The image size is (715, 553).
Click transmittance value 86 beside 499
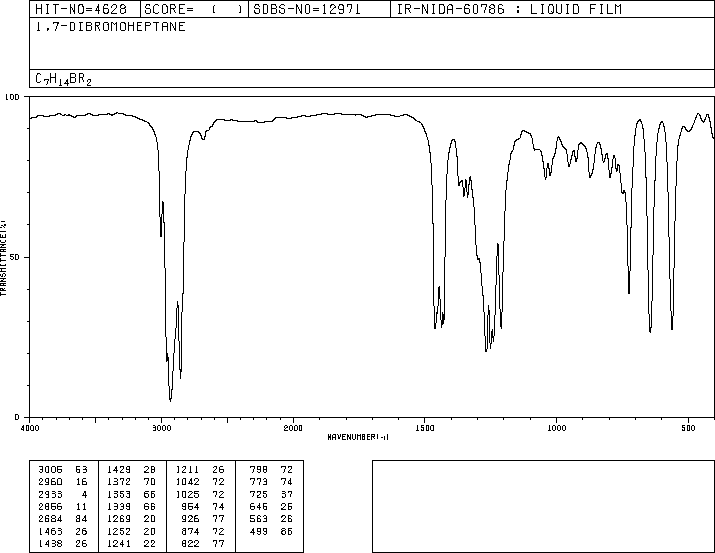tap(287, 531)
